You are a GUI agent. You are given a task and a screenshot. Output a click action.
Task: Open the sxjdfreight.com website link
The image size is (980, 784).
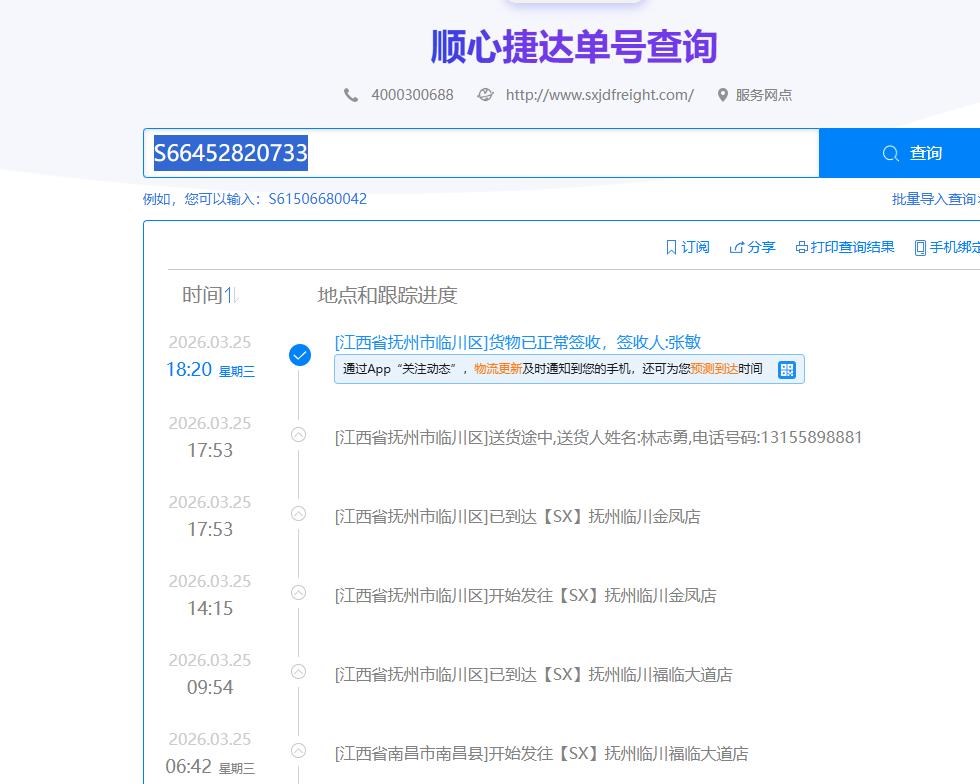point(599,95)
